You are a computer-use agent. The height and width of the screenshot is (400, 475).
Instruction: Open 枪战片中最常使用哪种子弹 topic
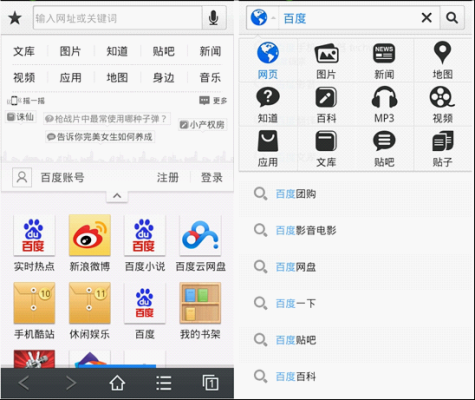(x=106, y=119)
